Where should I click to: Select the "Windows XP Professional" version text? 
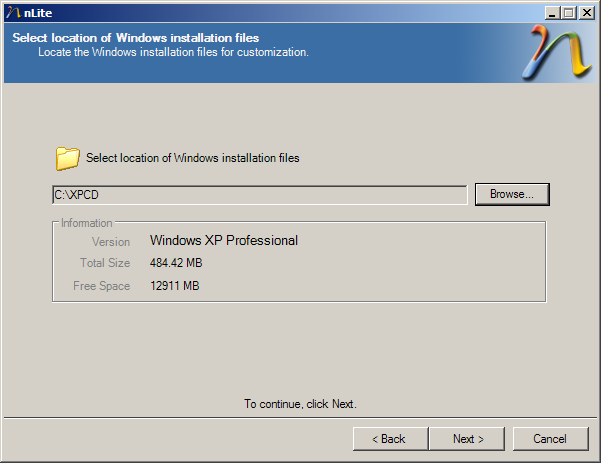coord(224,240)
